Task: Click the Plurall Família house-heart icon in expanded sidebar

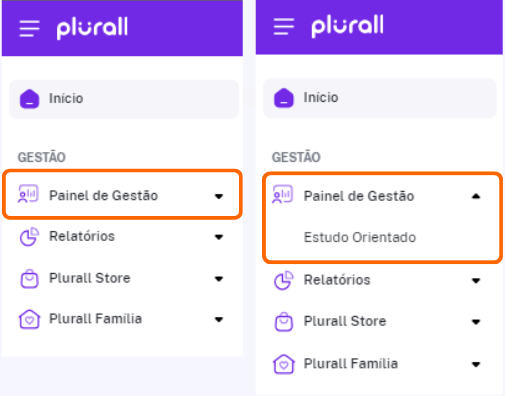Action: pyautogui.click(x=284, y=364)
